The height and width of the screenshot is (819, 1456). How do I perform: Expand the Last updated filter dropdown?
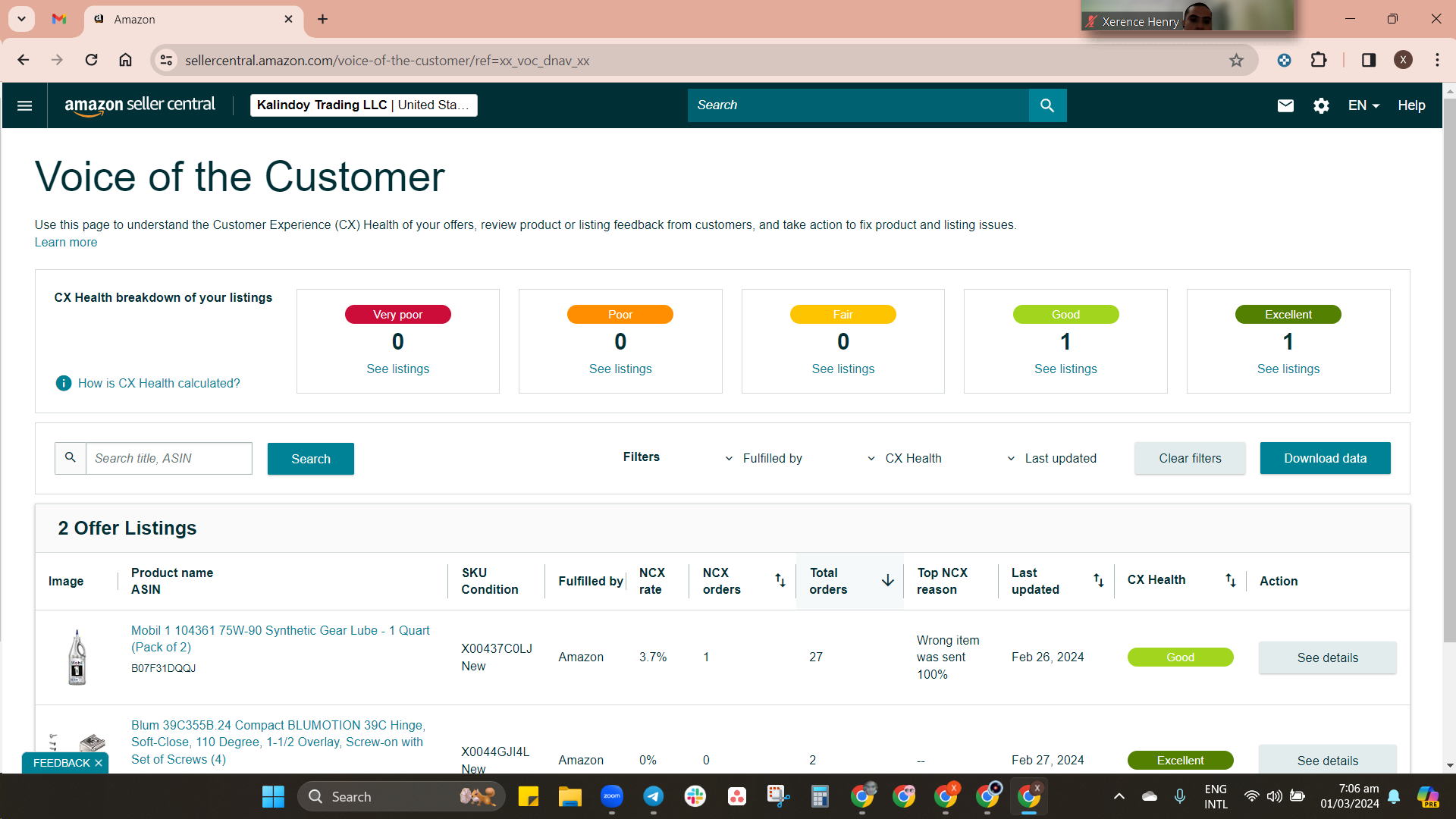coord(1051,458)
